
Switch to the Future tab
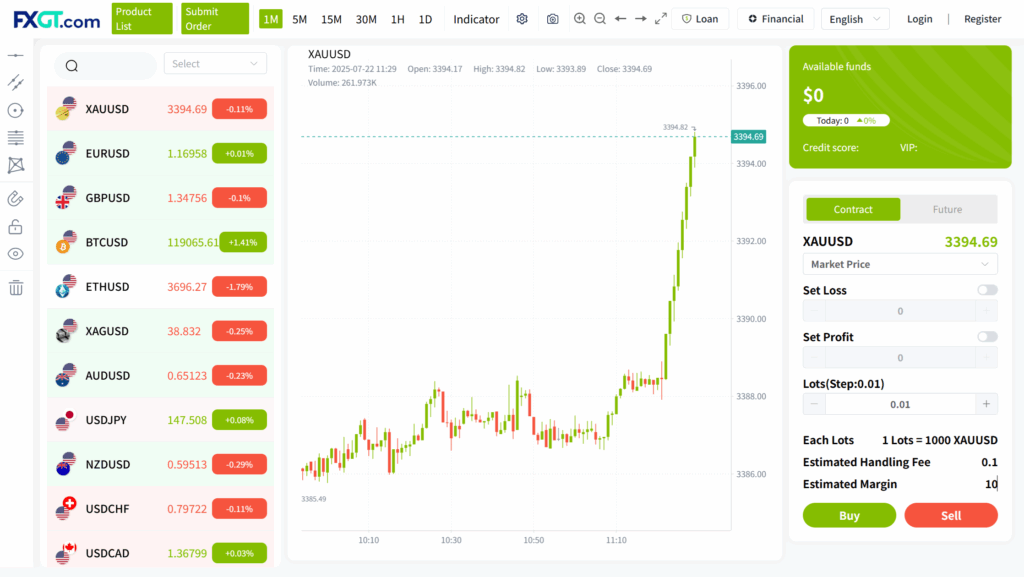point(947,210)
